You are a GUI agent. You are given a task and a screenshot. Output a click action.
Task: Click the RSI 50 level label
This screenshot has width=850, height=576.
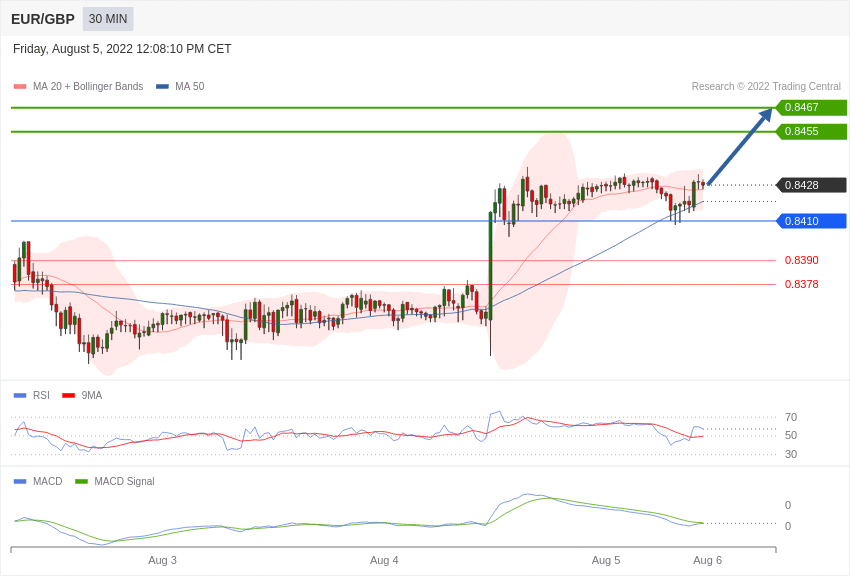tap(791, 435)
